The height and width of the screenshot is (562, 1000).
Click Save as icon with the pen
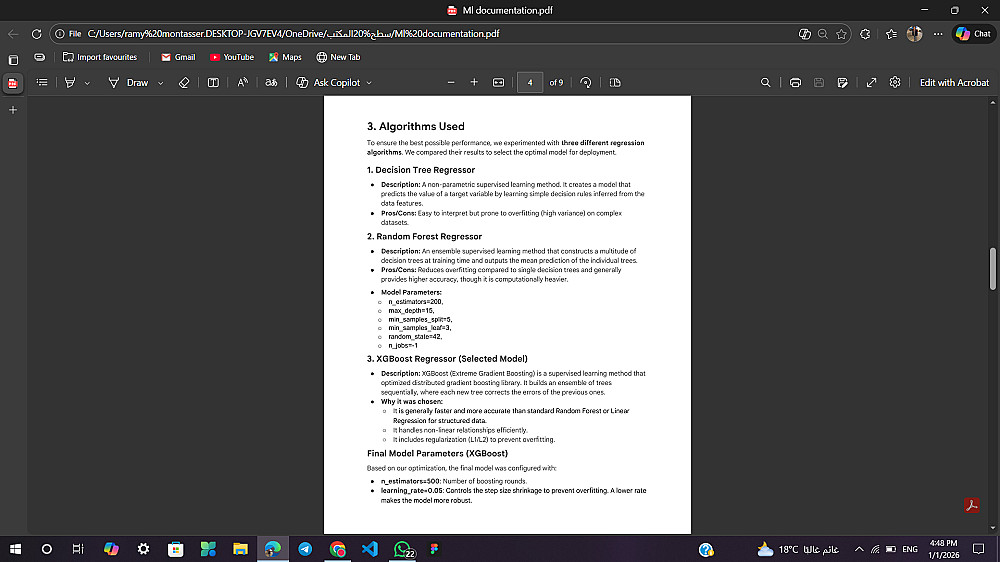(x=842, y=82)
